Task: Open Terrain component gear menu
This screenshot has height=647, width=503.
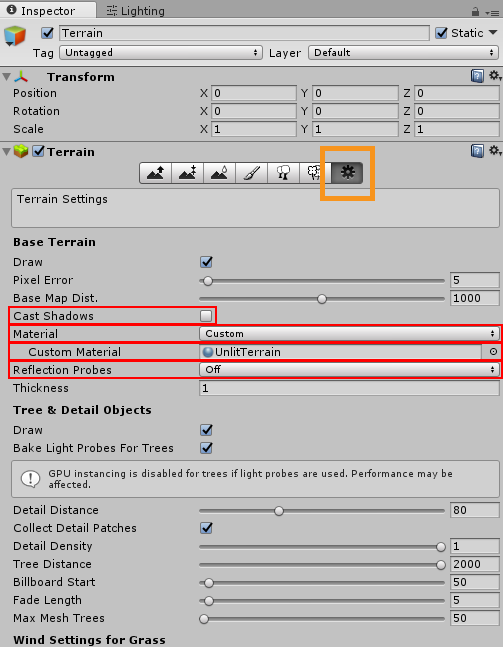Action: pos(495,151)
